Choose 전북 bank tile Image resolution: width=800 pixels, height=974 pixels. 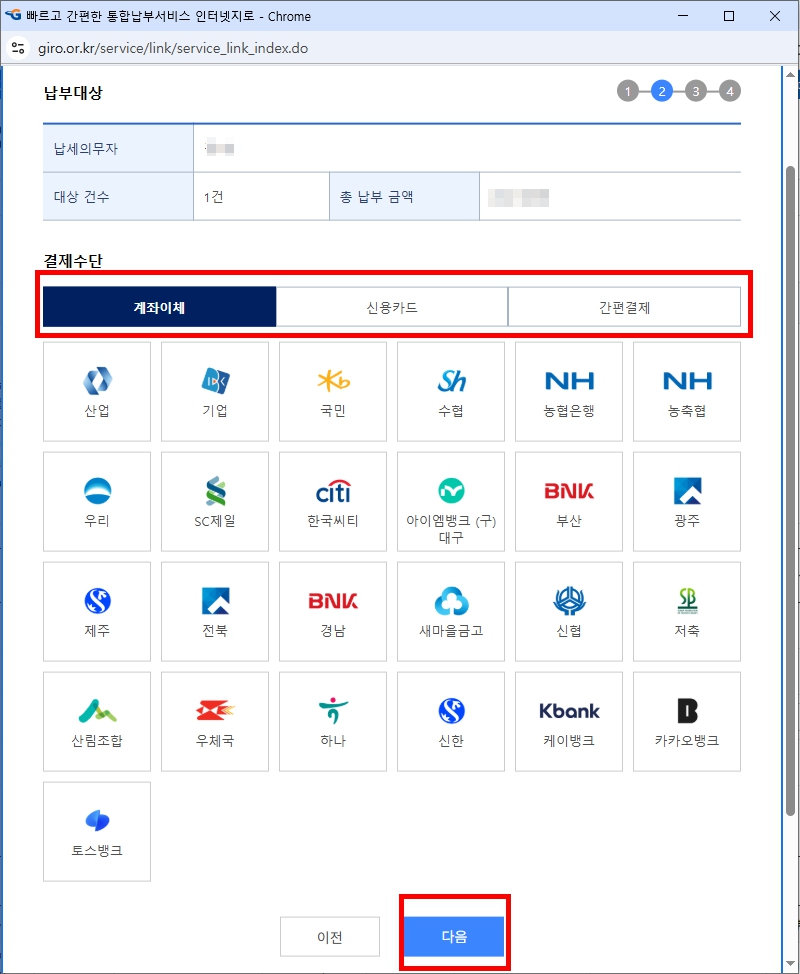[x=215, y=611]
